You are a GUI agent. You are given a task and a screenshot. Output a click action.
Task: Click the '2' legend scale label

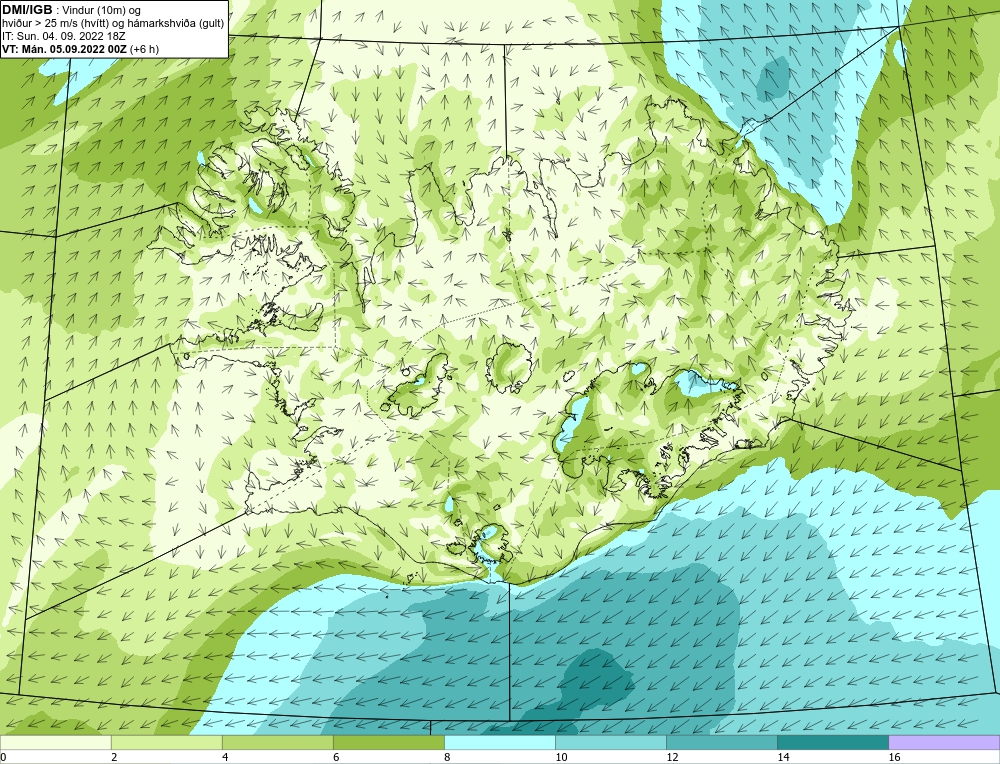point(114,758)
